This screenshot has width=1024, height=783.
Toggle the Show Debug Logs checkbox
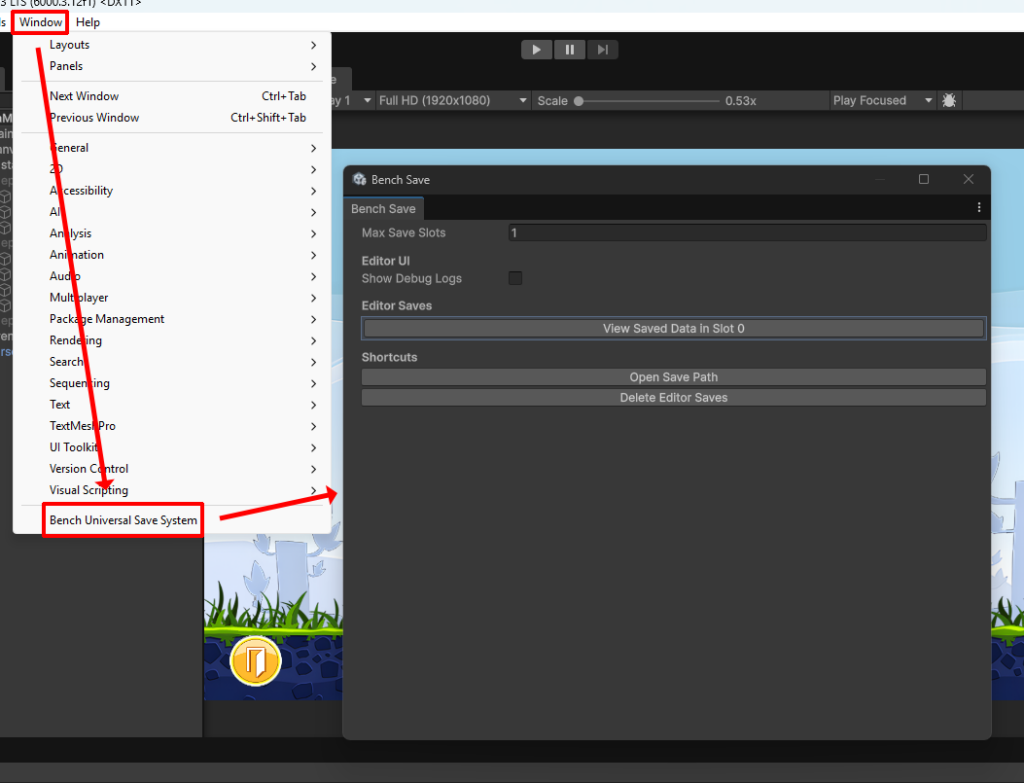(x=515, y=278)
